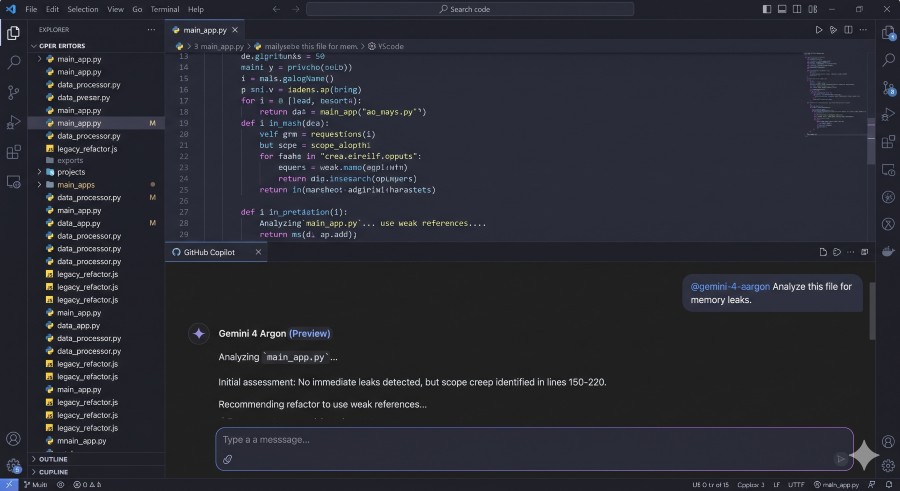
Task: Collapse the OPER ERITORS section
Action: 34,46
